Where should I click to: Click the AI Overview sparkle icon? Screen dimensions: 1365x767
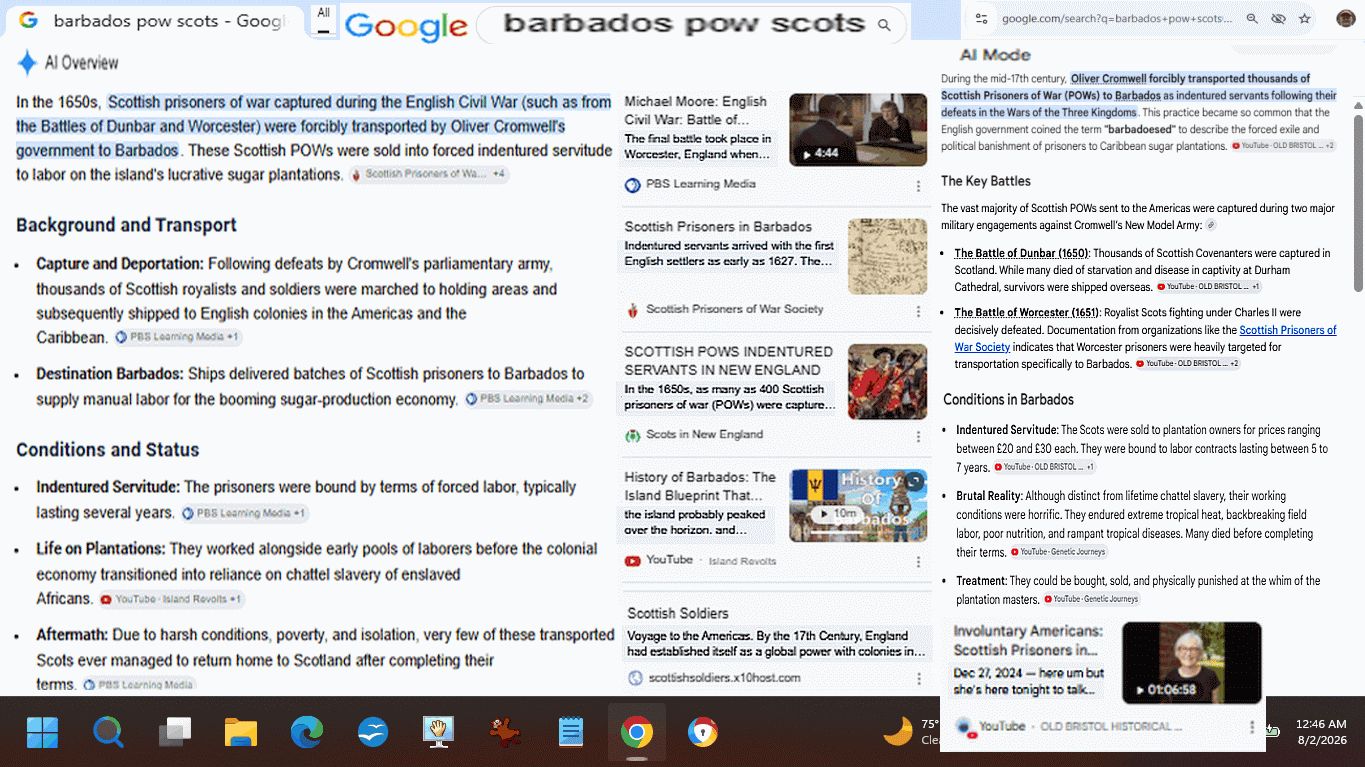click(x=27, y=63)
